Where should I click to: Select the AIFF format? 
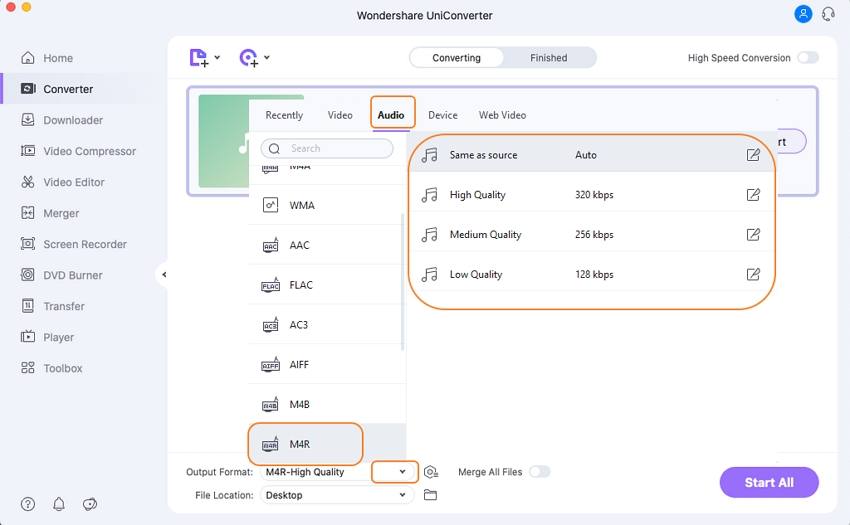coord(327,364)
